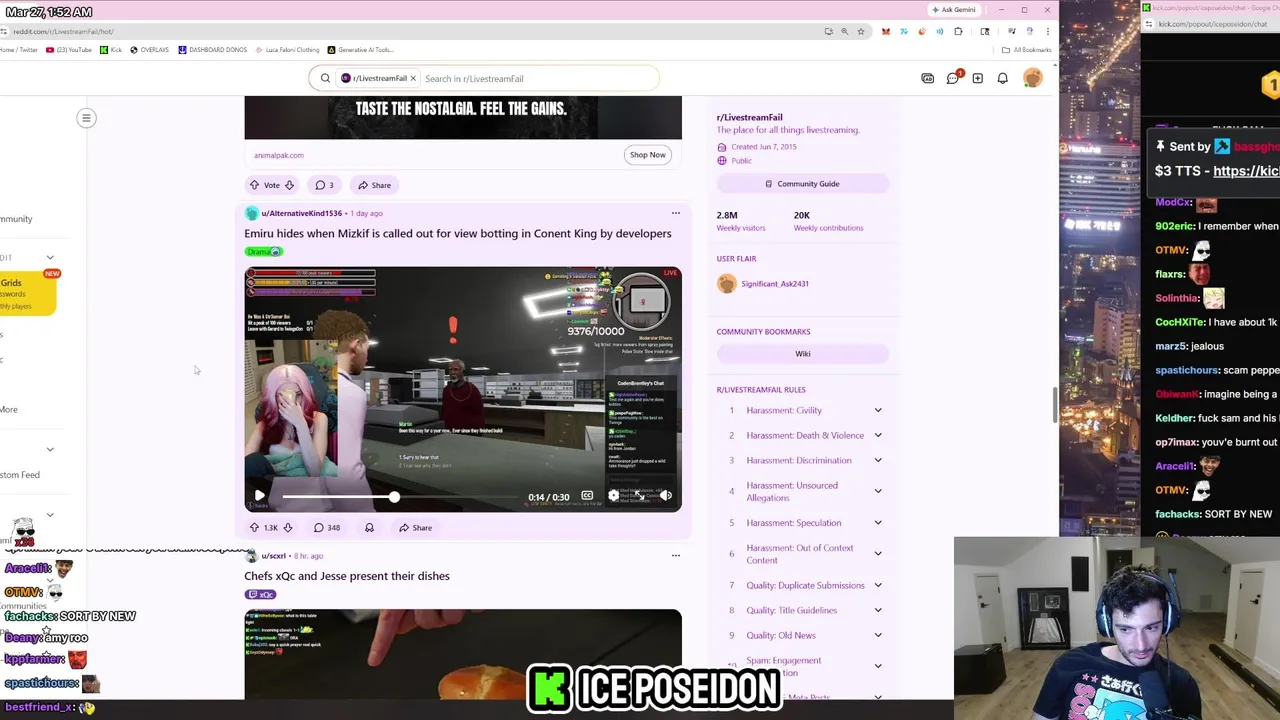Open Reddit advertise icon in header
The height and width of the screenshot is (720, 1280).
coord(927,79)
